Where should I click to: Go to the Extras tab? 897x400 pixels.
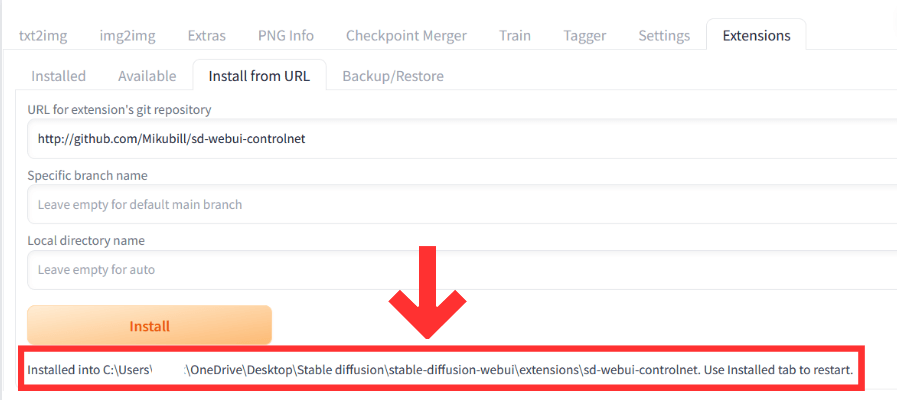point(207,35)
